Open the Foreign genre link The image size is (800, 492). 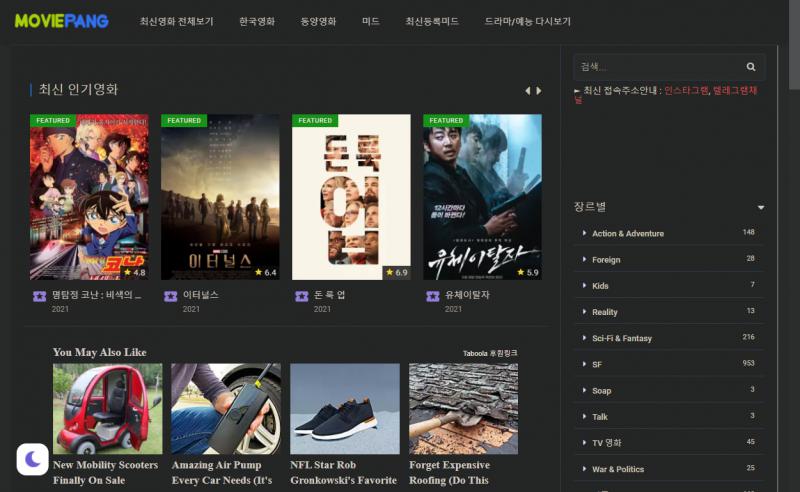point(606,260)
